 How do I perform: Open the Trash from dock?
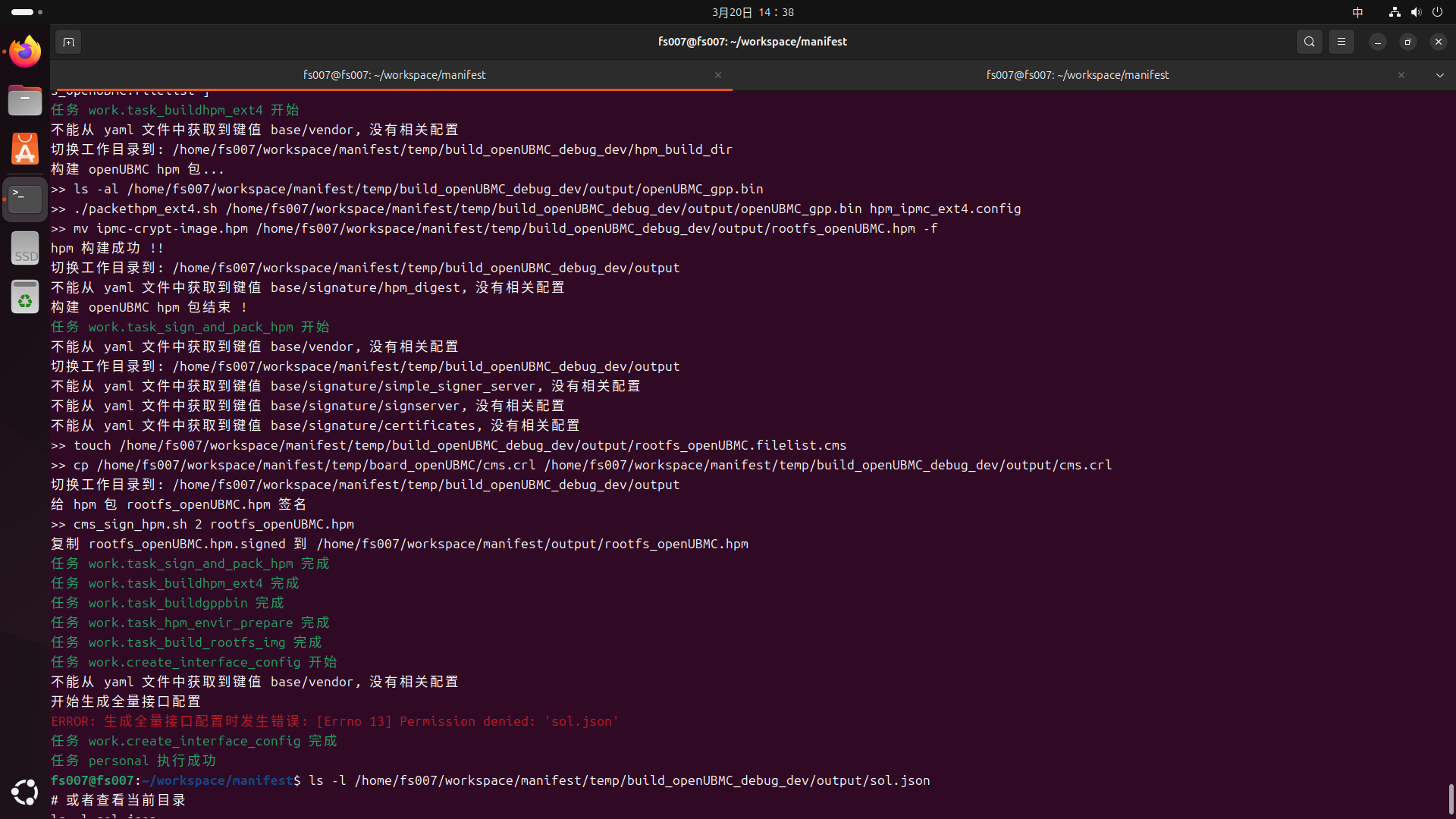coord(25,297)
